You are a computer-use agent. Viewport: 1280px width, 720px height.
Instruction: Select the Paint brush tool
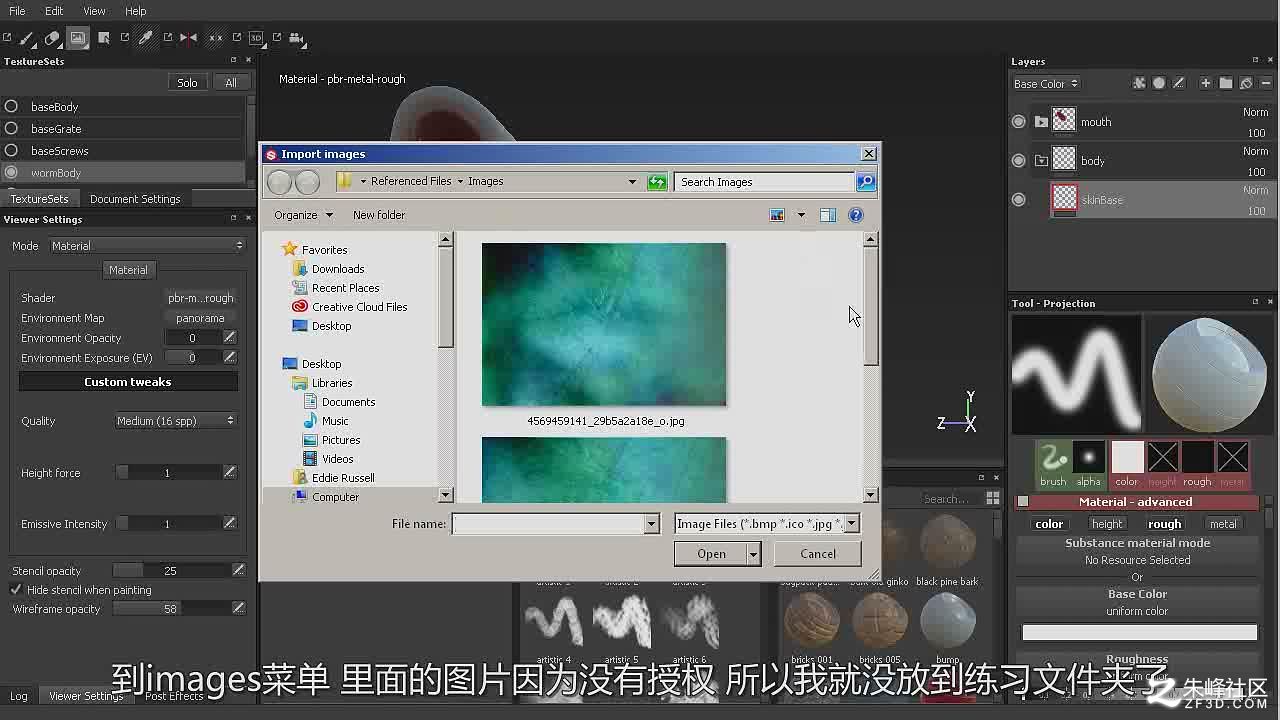[x=27, y=38]
